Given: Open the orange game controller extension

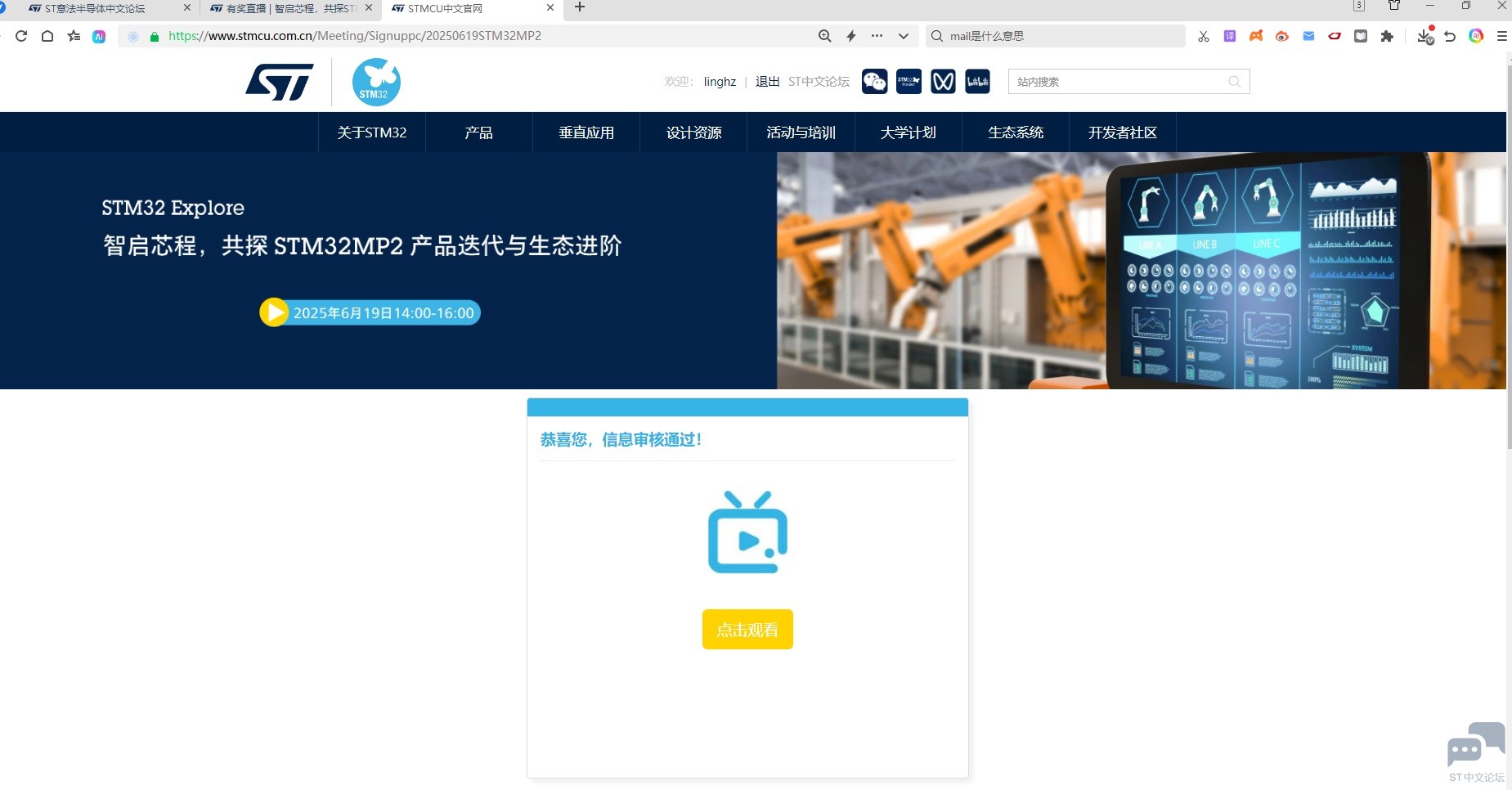Looking at the screenshot, I should (1256, 36).
